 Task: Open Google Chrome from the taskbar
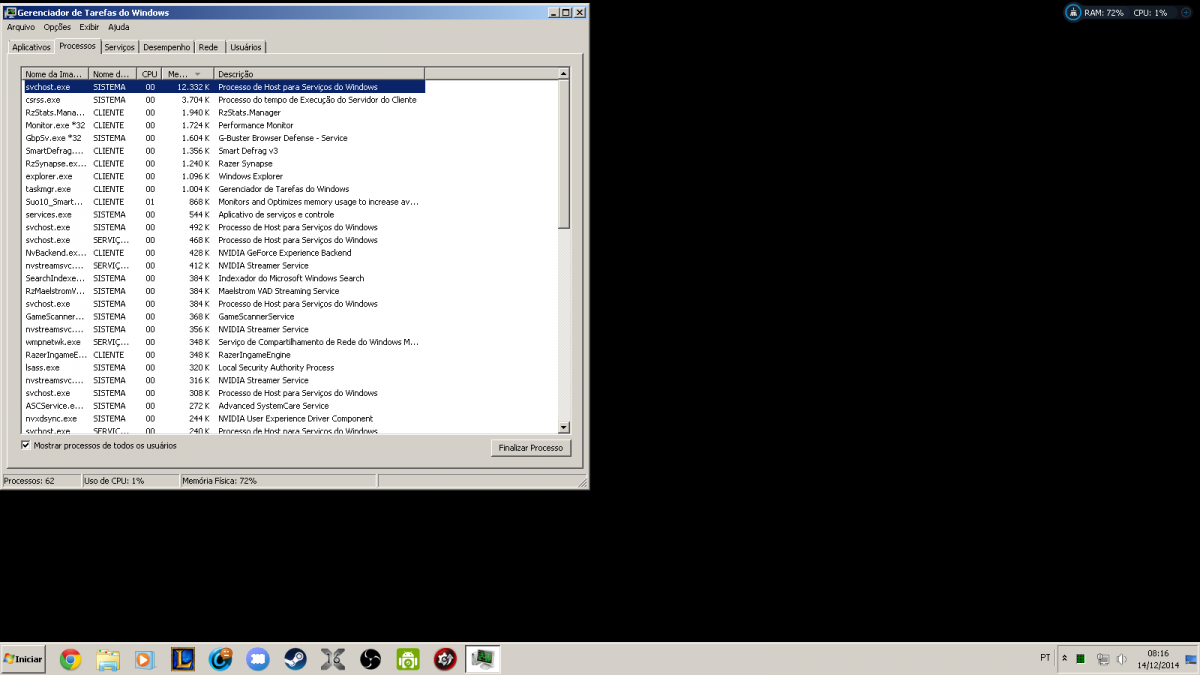pyautogui.click(x=70, y=659)
